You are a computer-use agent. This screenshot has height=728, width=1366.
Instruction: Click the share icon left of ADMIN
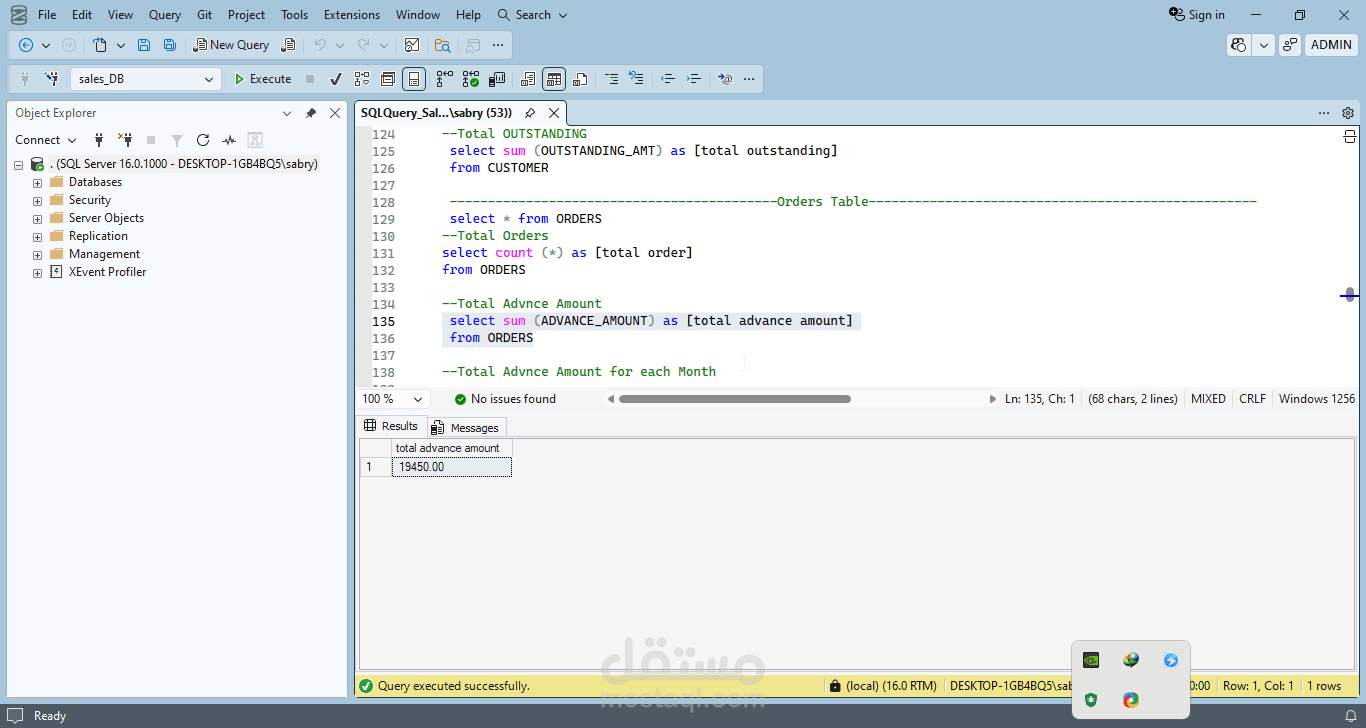1290,45
